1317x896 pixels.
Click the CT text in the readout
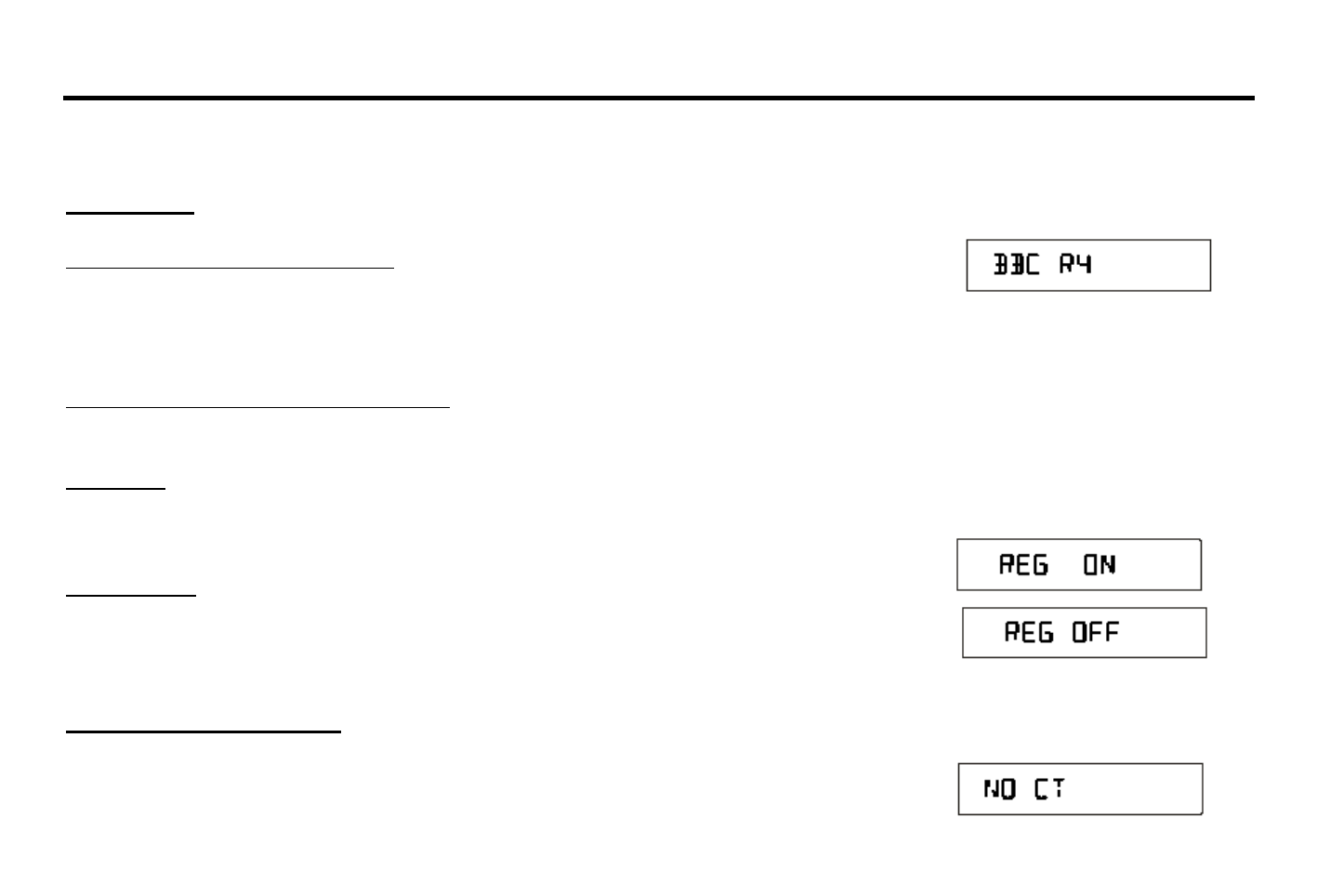[x=1049, y=790]
